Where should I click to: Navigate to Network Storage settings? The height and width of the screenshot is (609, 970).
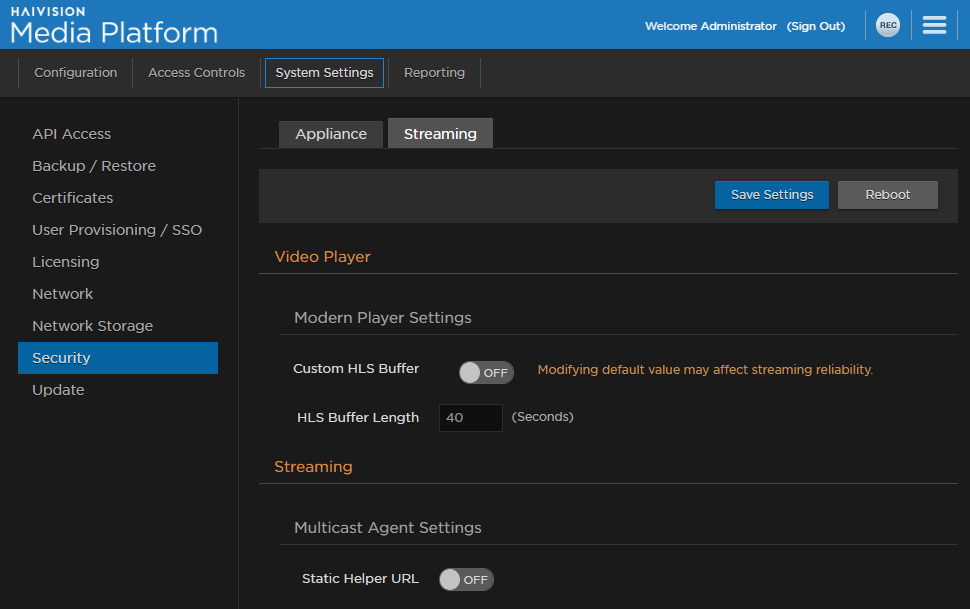[92, 325]
